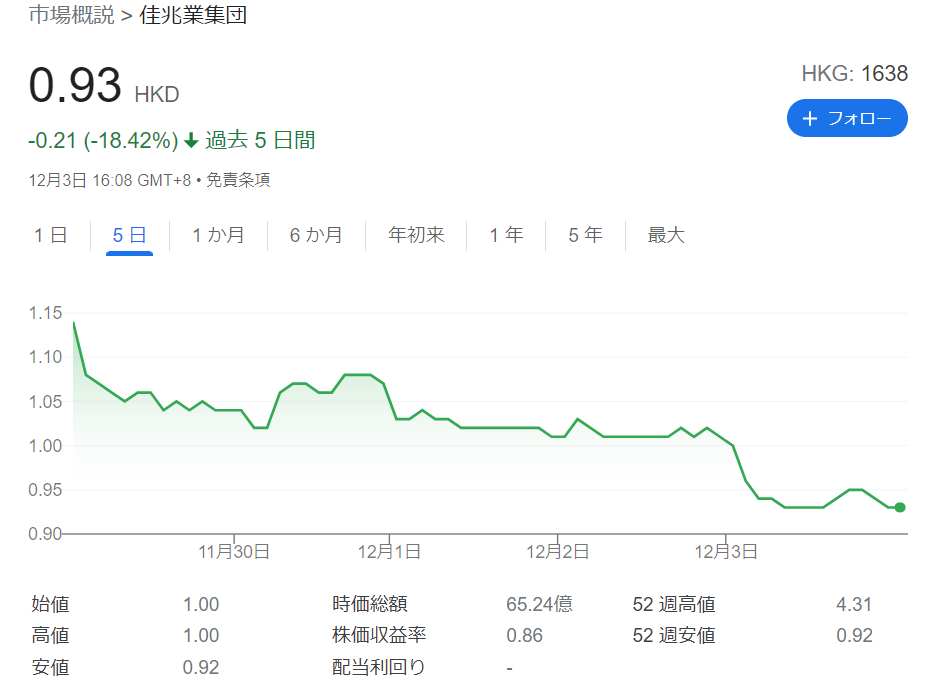Click the フォロー follow button
Viewport: 947px width, 690px height.
pyautogui.click(x=847, y=118)
